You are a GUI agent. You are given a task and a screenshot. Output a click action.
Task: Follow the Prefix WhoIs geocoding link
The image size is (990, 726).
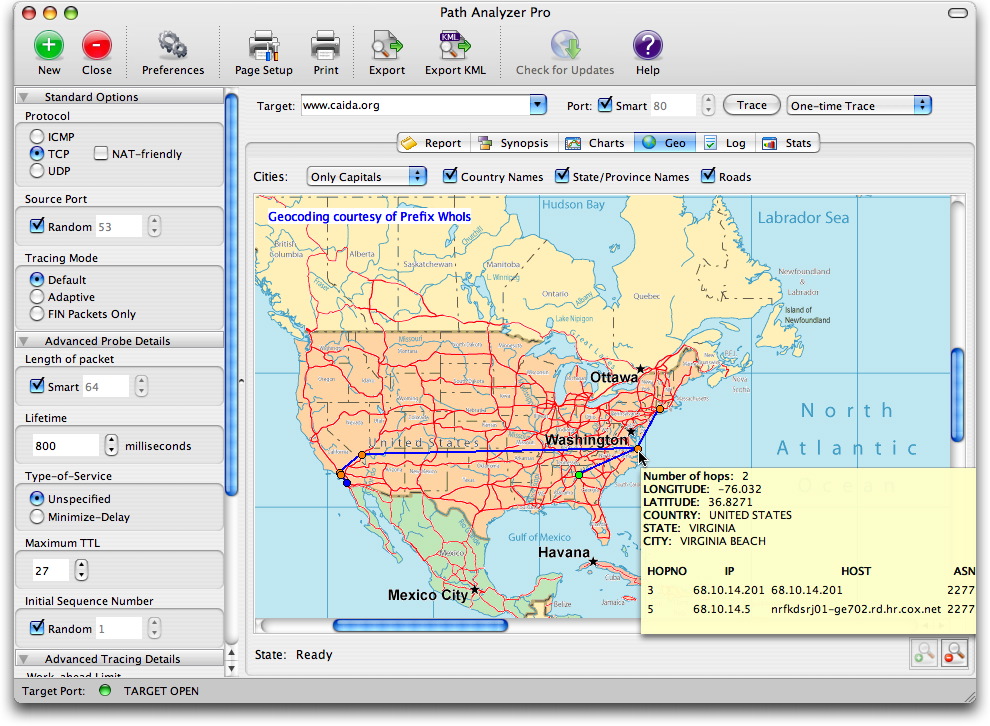coord(369,217)
